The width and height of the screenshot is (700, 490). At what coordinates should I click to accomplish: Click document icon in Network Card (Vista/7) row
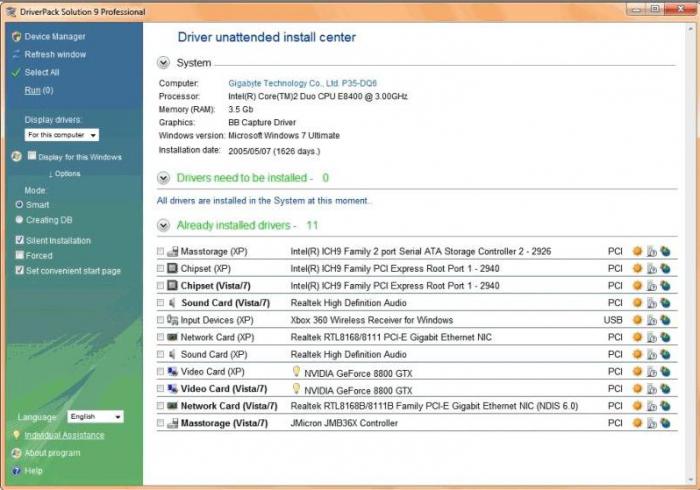coord(652,406)
